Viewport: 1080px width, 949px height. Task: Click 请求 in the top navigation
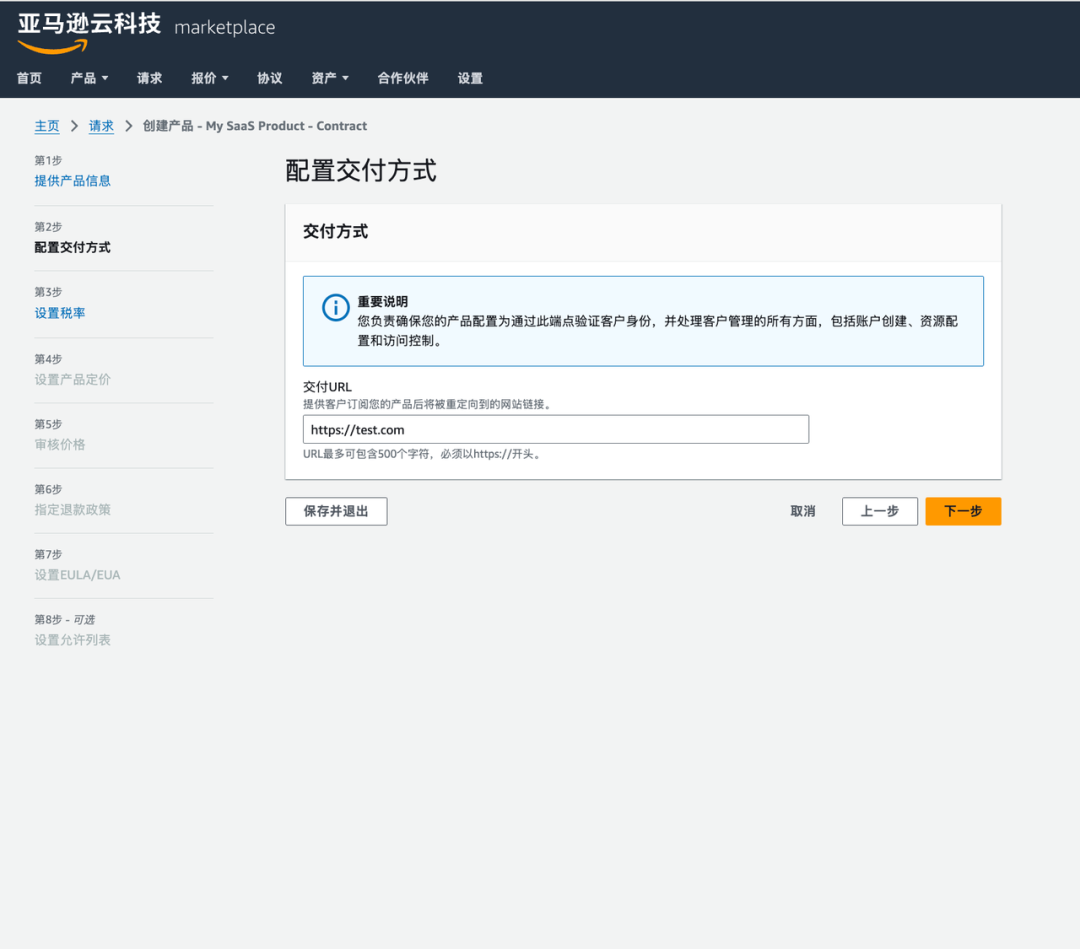pyautogui.click(x=148, y=78)
